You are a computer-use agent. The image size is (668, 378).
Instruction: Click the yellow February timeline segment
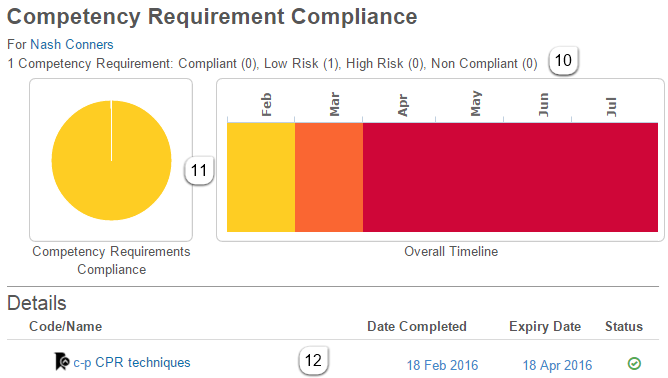(261, 177)
